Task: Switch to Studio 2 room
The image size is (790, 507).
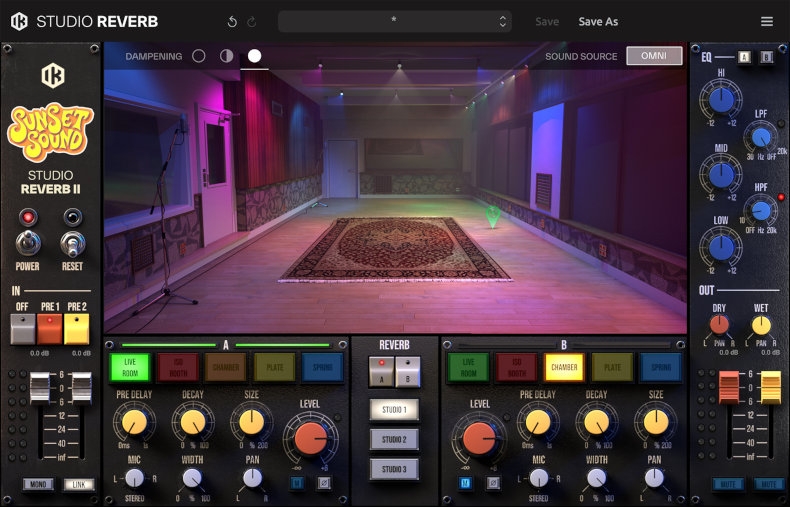Action: point(394,439)
